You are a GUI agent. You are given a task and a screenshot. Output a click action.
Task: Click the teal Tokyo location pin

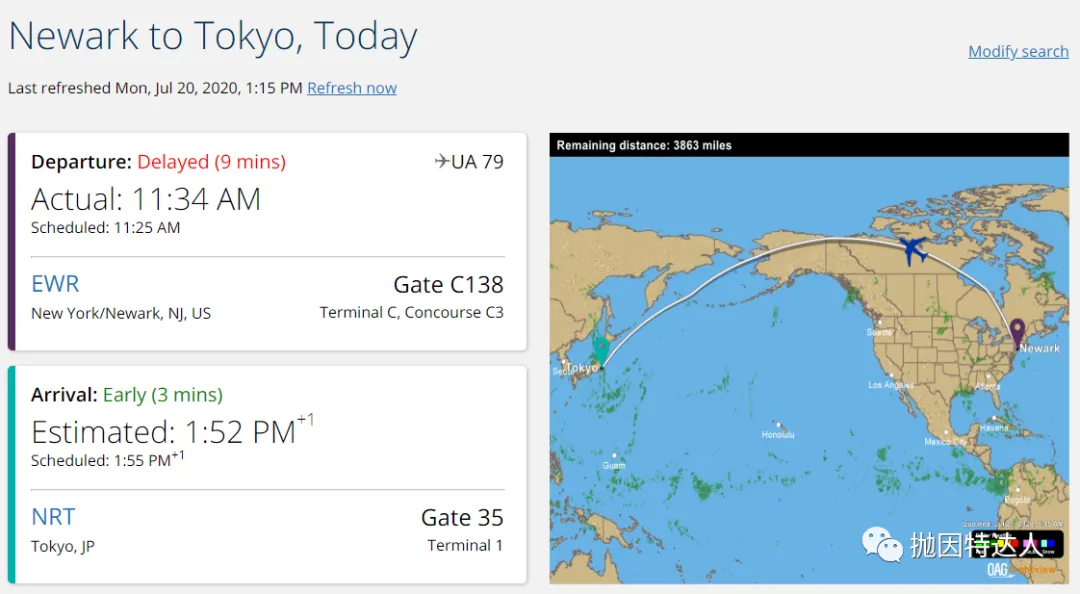point(601,351)
